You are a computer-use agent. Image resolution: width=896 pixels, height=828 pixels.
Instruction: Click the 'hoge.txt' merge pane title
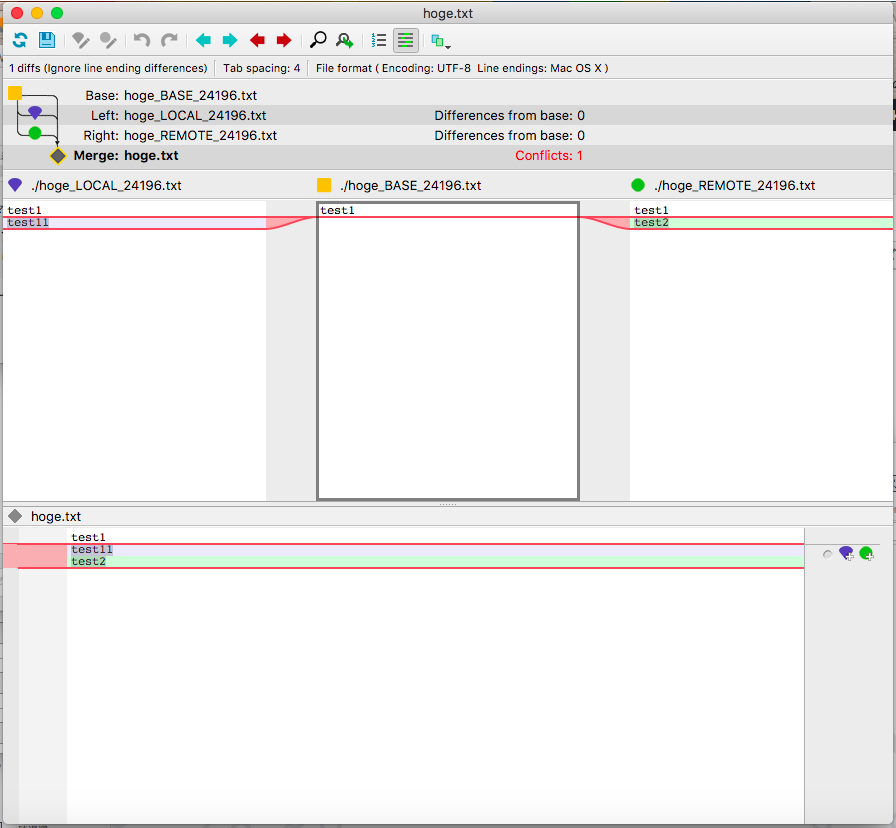(56, 517)
